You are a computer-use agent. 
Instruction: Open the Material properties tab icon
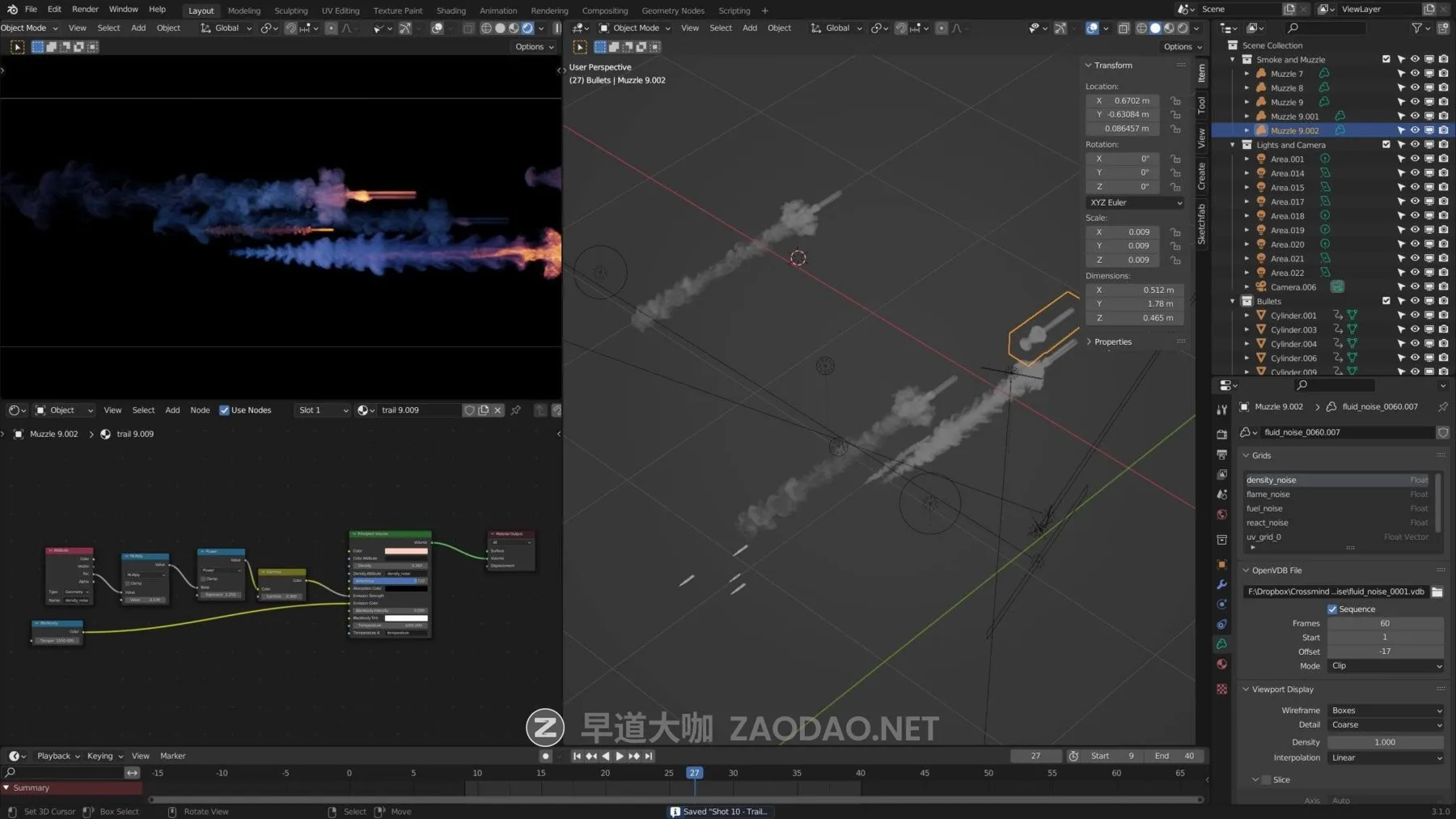point(1221,664)
